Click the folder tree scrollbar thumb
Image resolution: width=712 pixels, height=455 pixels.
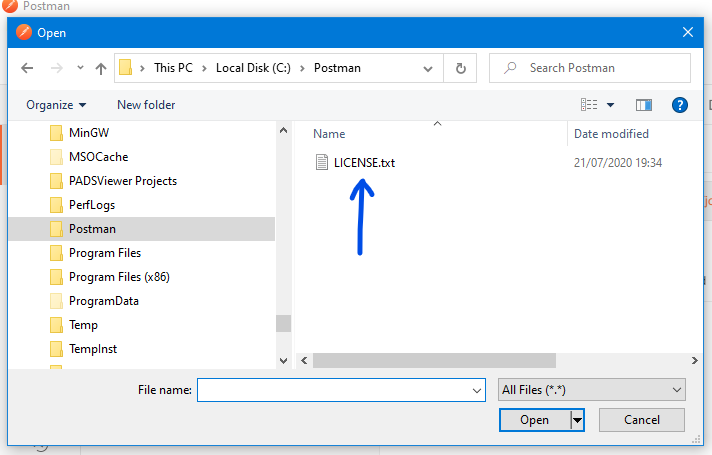click(283, 324)
